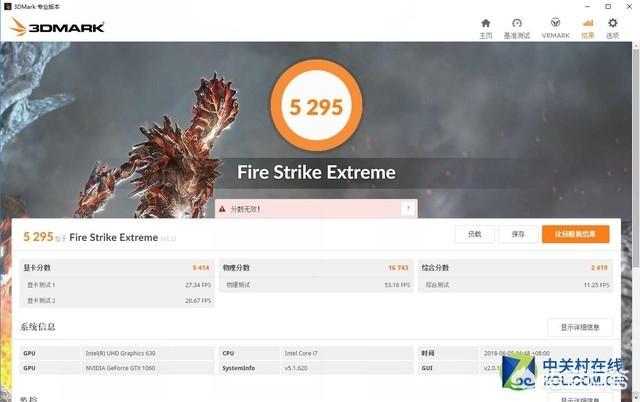640x402 pixels.
Task: Click the Fire Strike Extreme banner title
Action: tap(316, 172)
